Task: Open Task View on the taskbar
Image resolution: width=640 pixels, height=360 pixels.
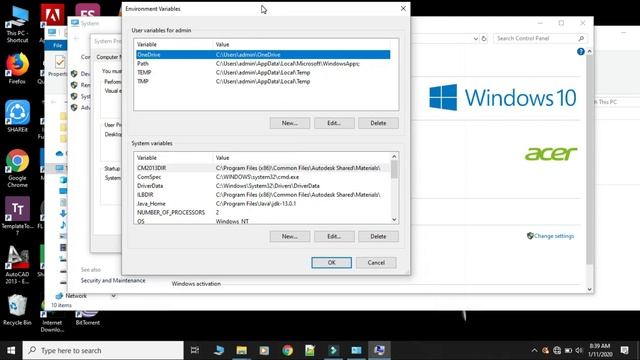Action: tap(195, 350)
